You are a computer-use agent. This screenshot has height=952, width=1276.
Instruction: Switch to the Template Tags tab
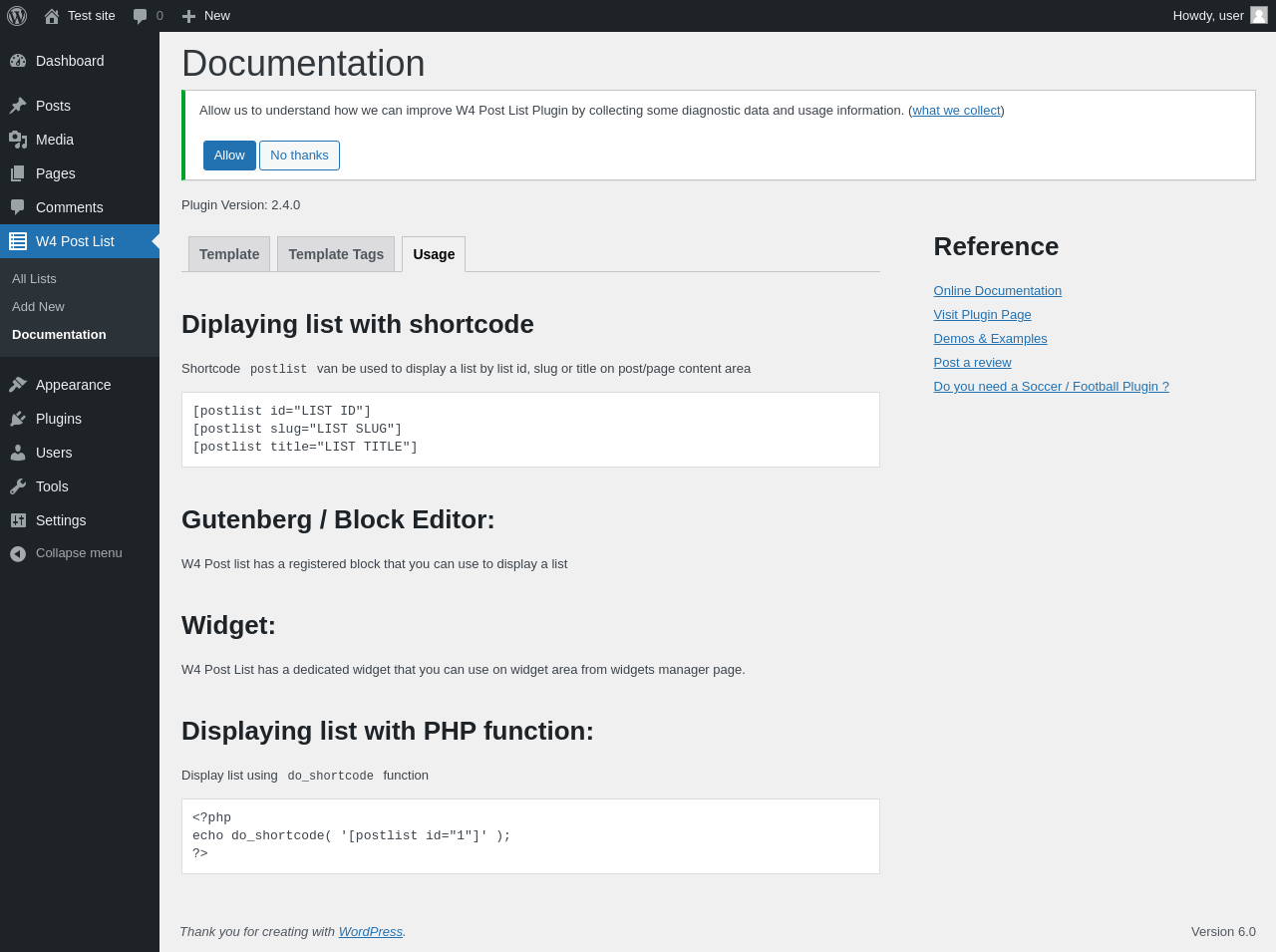[x=336, y=254]
